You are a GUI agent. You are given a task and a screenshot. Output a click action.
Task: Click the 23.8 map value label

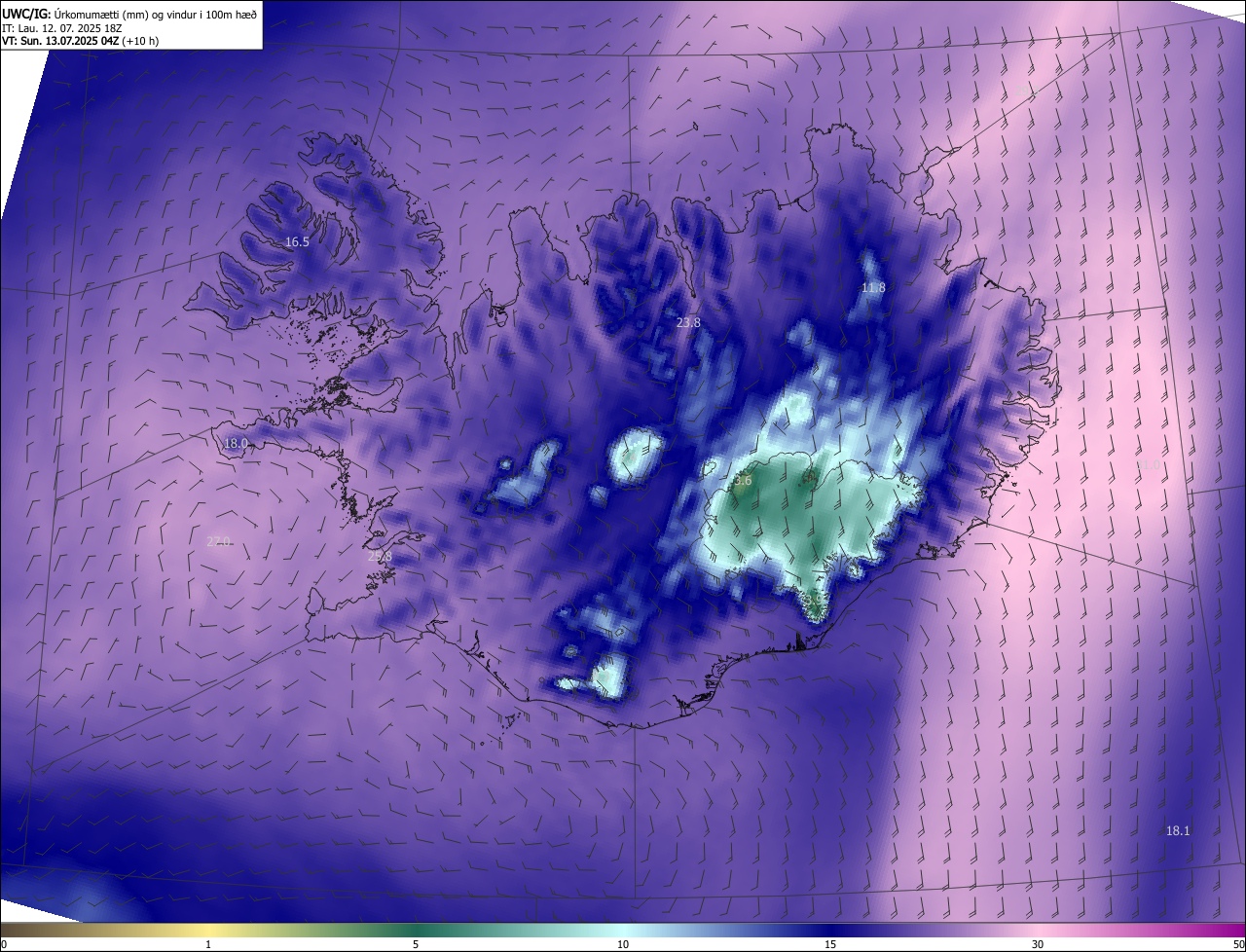click(x=688, y=322)
